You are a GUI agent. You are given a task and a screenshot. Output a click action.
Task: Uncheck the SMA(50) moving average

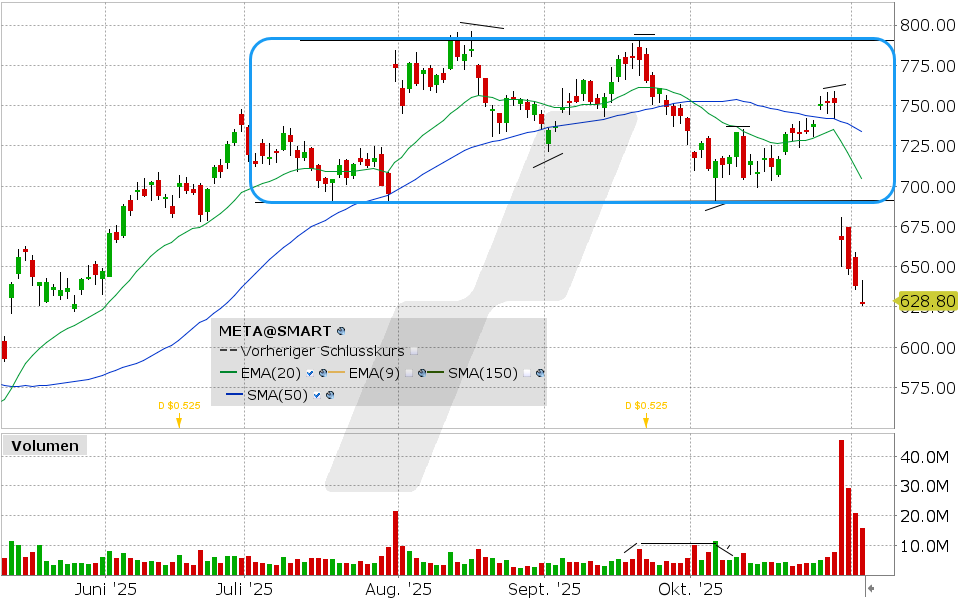316,395
